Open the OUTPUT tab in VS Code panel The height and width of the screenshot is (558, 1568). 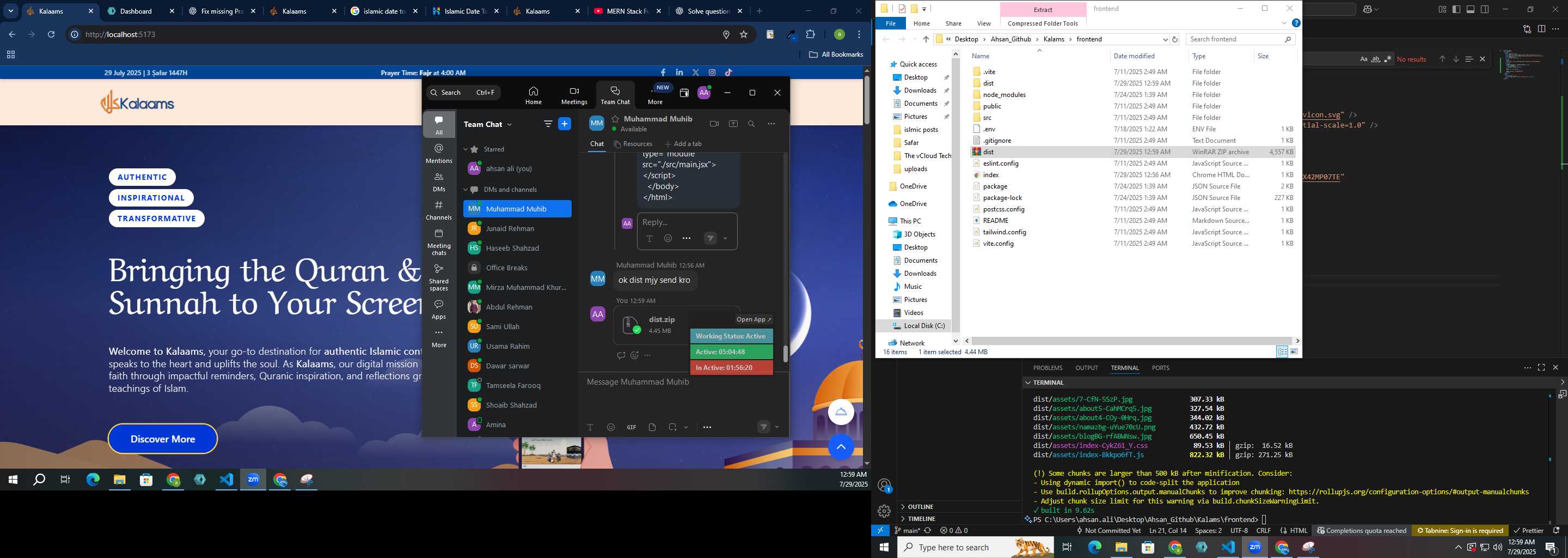tap(1087, 368)
